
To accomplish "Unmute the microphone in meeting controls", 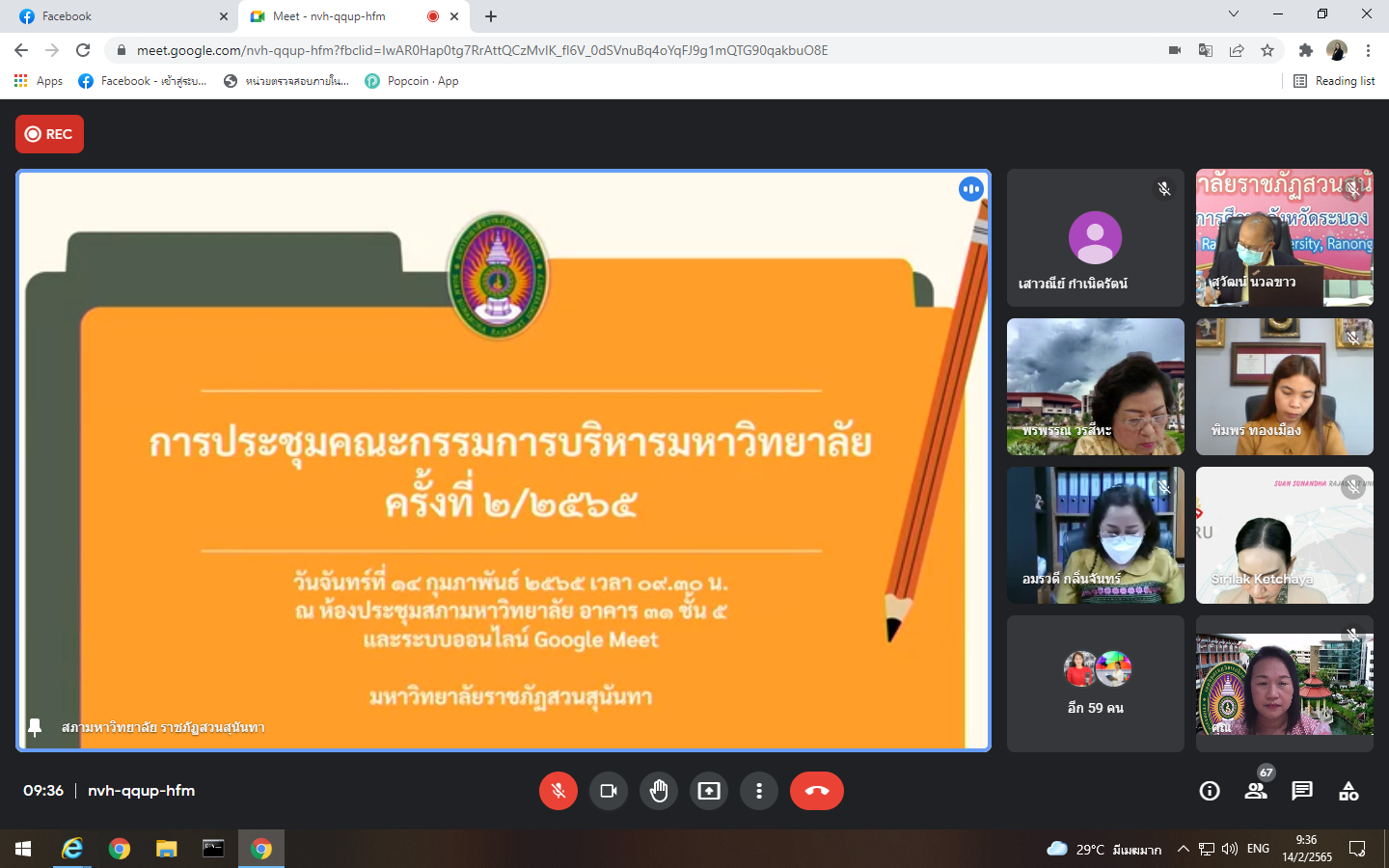I will [558, 791].
